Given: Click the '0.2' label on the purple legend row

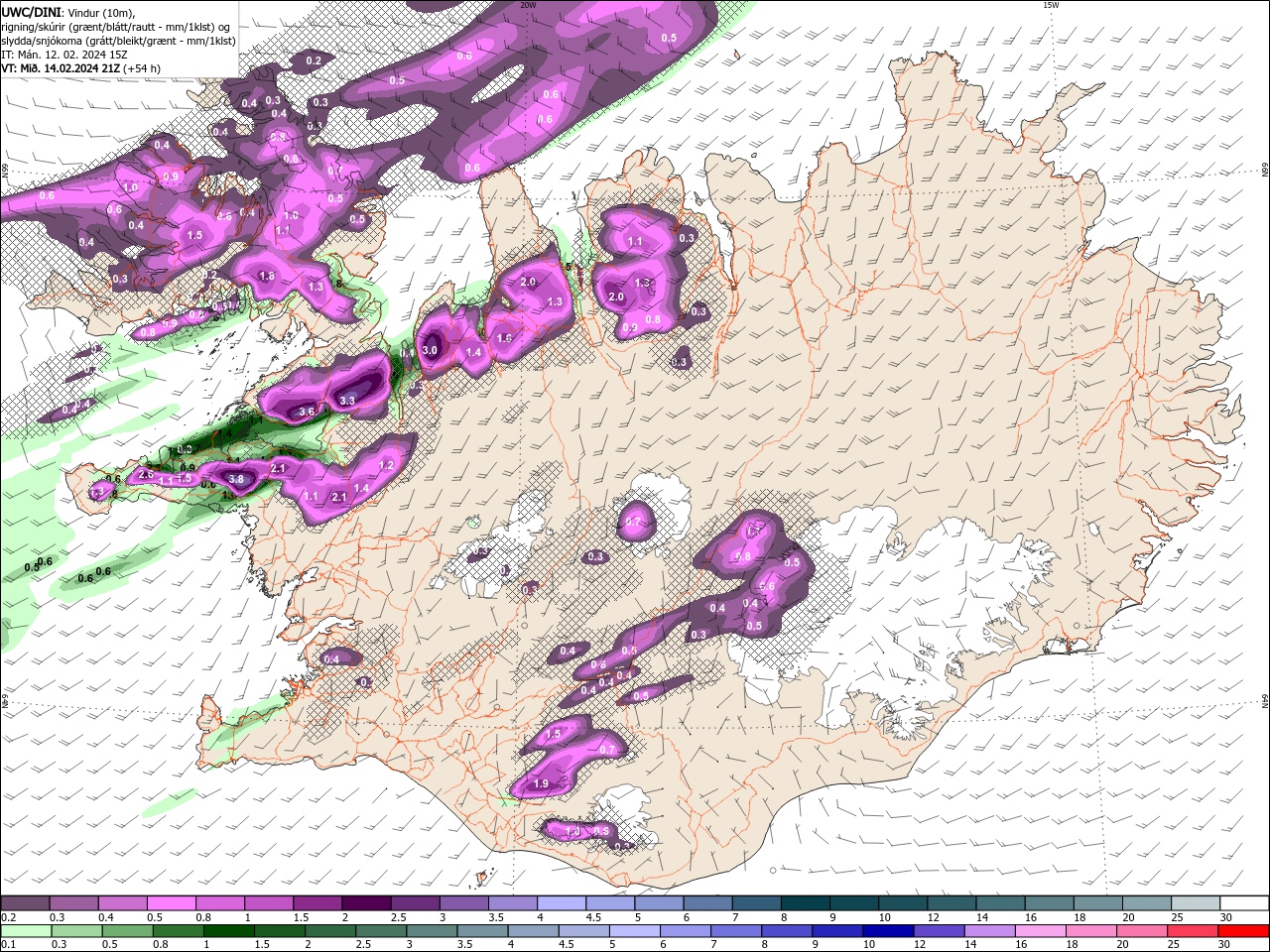Looking at the screenshot, I should (7, 917).
